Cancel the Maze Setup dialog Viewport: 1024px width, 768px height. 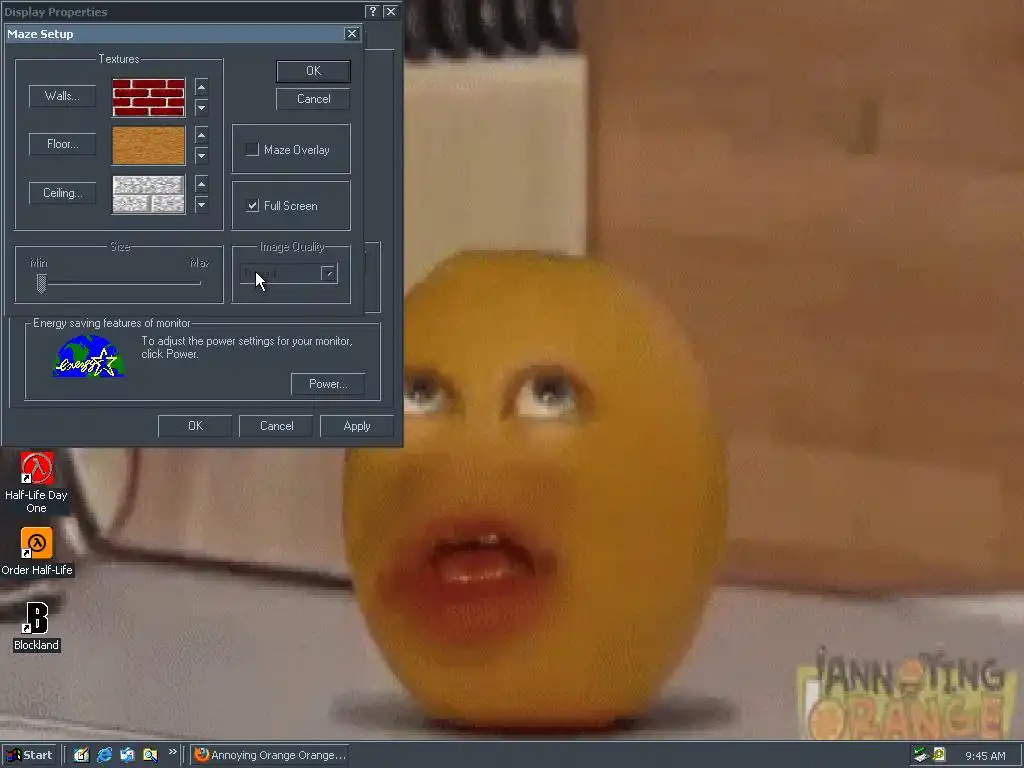(x=313, y=99)
